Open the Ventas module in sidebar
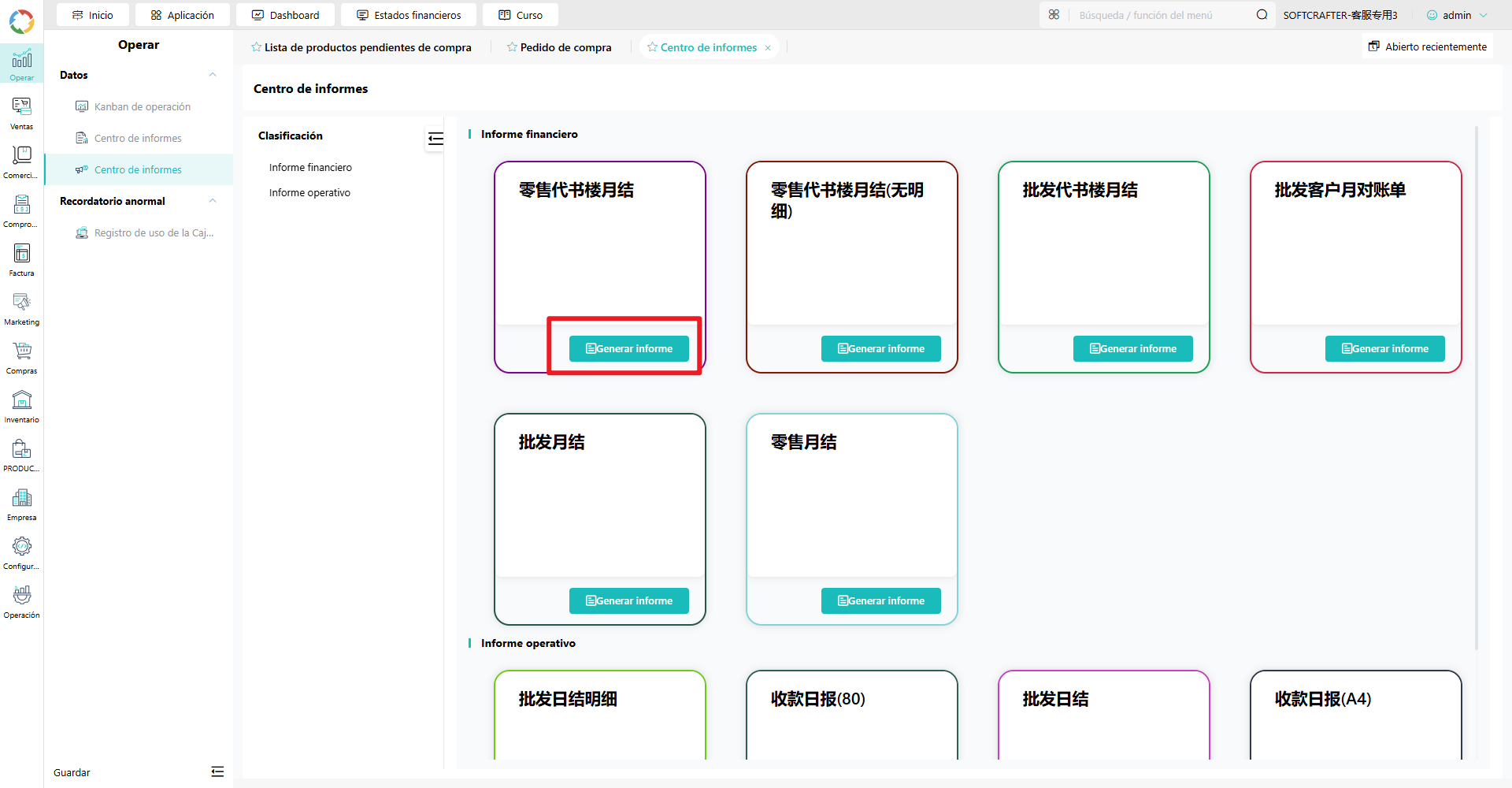 click(21, 113)
